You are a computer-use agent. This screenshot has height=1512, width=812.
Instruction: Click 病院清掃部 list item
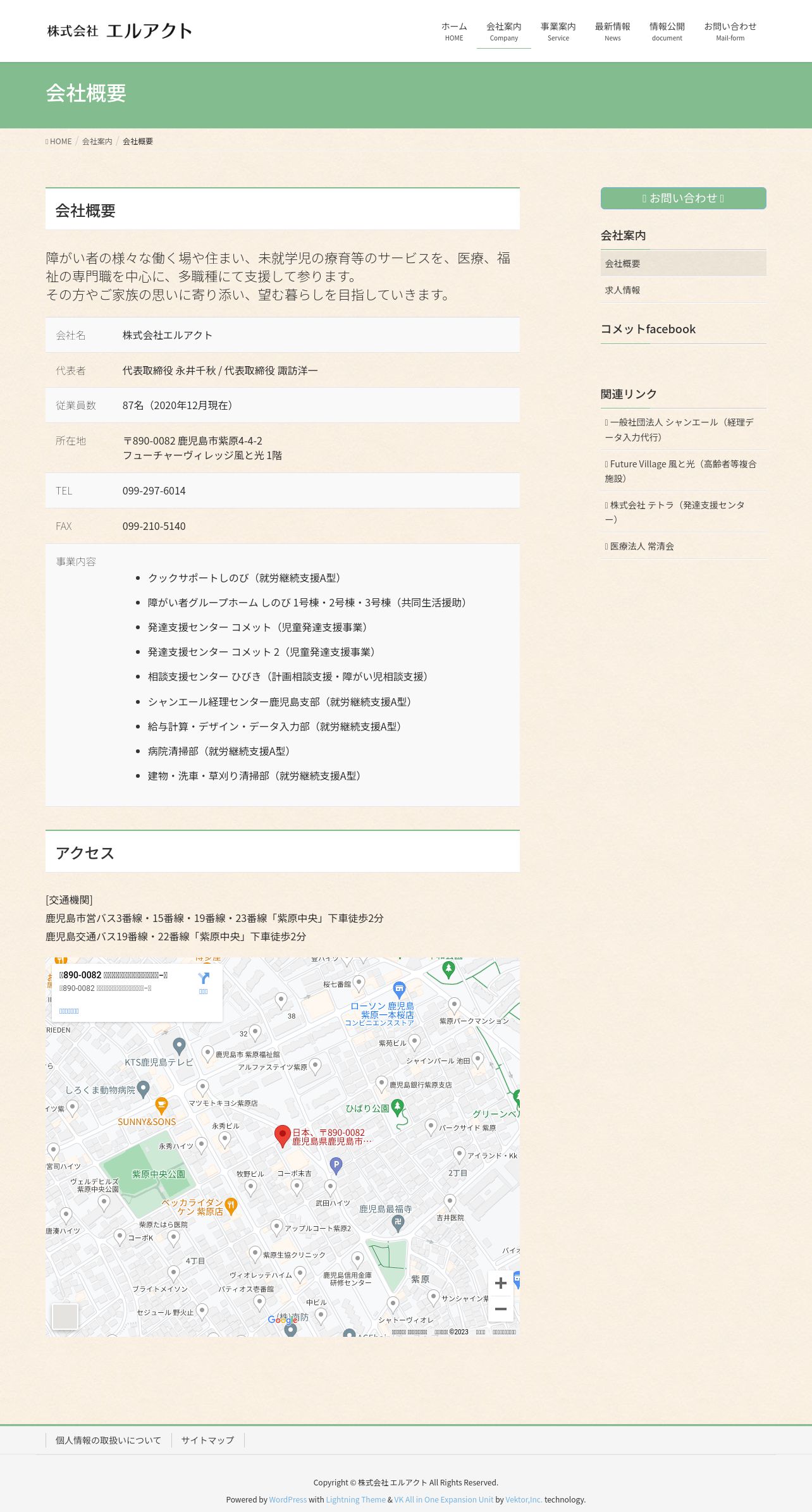pyautogui.click(x=221, y=751)
